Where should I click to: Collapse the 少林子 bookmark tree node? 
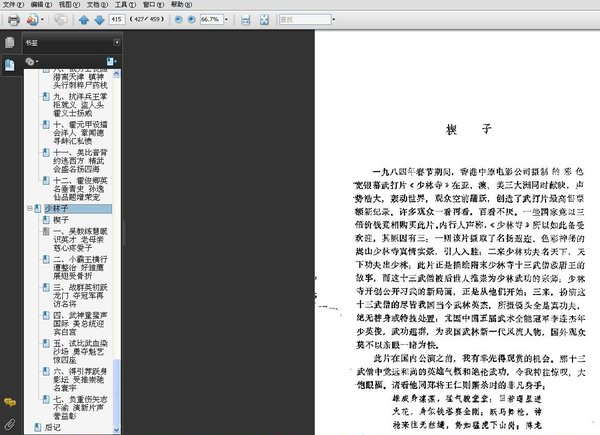(29, 208)
